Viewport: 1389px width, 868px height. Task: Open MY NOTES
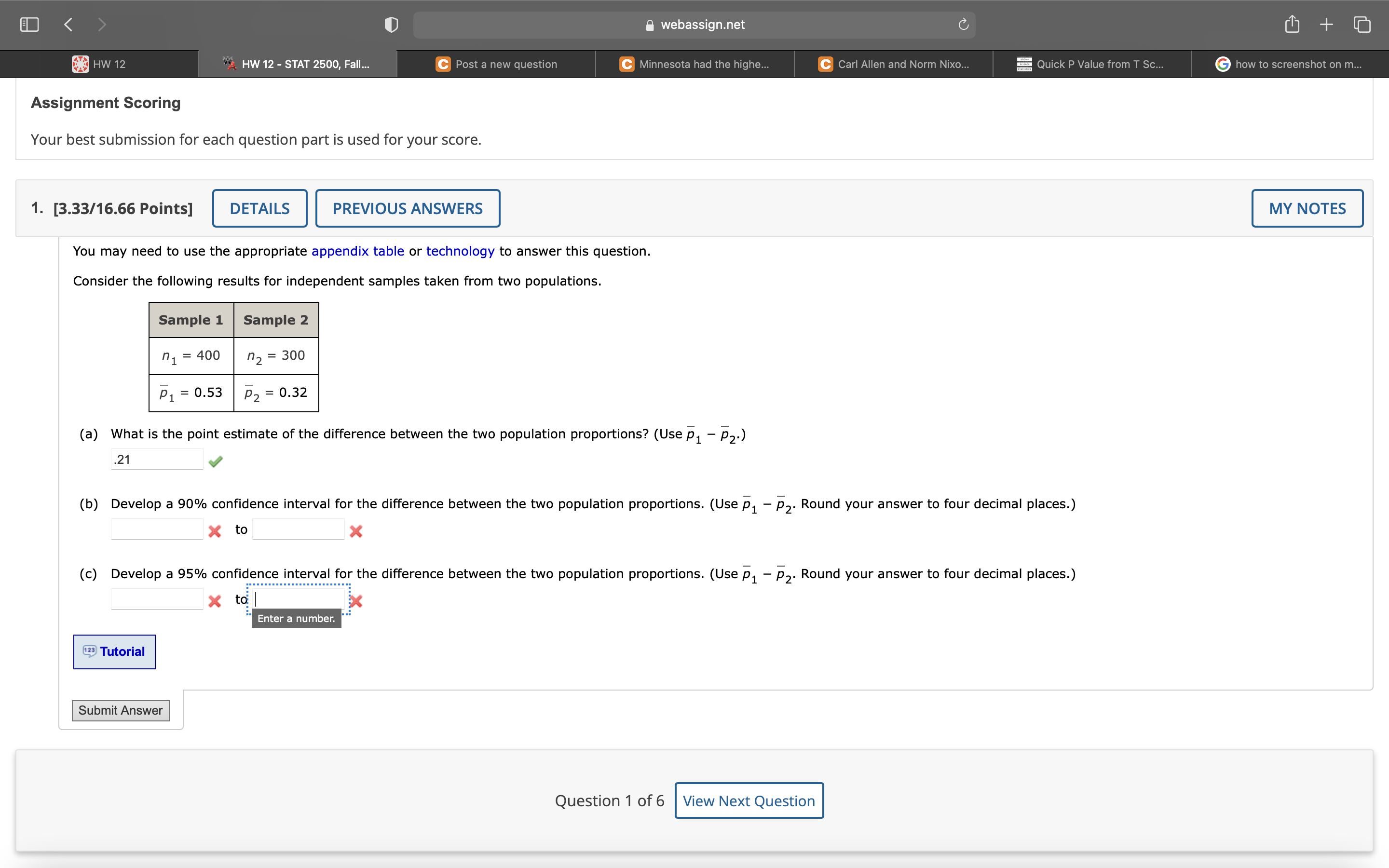tap(1307, 208)
